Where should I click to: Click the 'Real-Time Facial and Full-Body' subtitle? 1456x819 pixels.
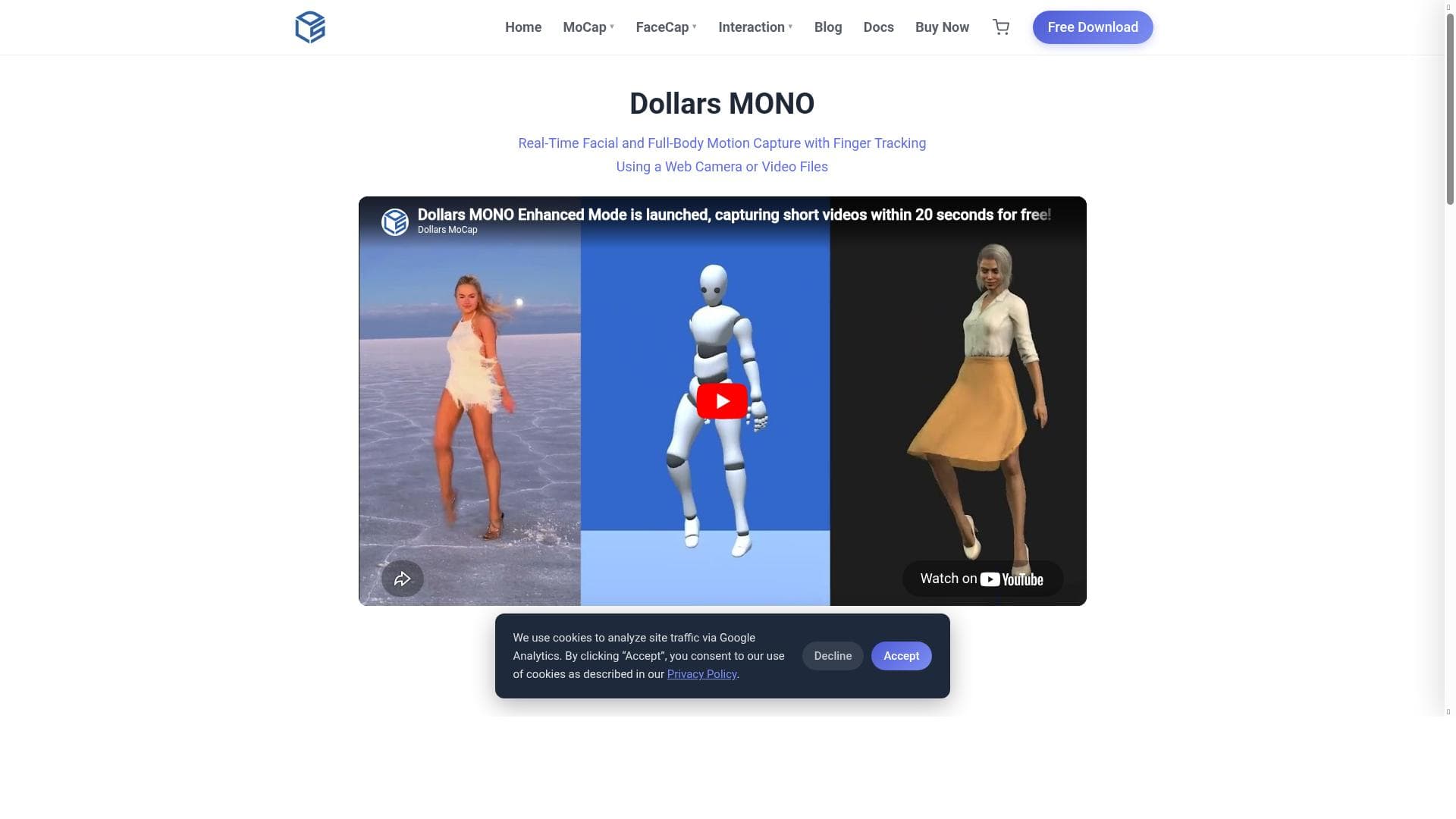(x=722, y=143)
